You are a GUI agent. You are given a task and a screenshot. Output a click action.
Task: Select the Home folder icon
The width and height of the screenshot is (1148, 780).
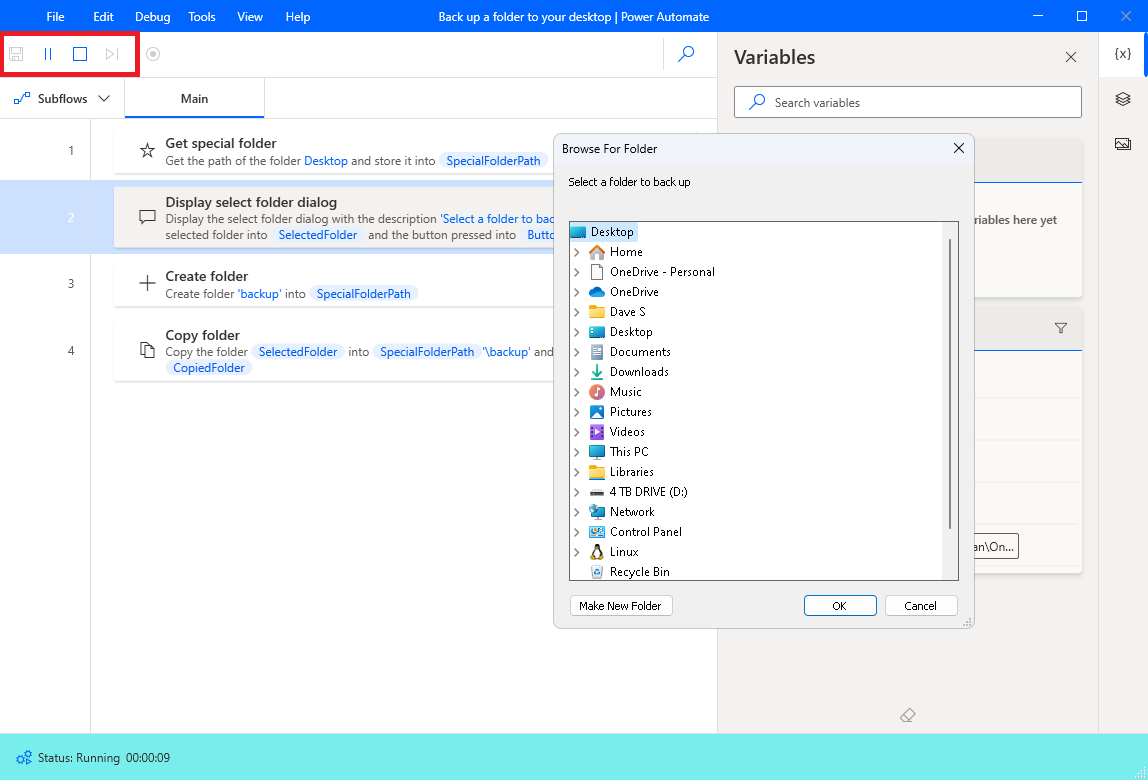click(597, 252)
